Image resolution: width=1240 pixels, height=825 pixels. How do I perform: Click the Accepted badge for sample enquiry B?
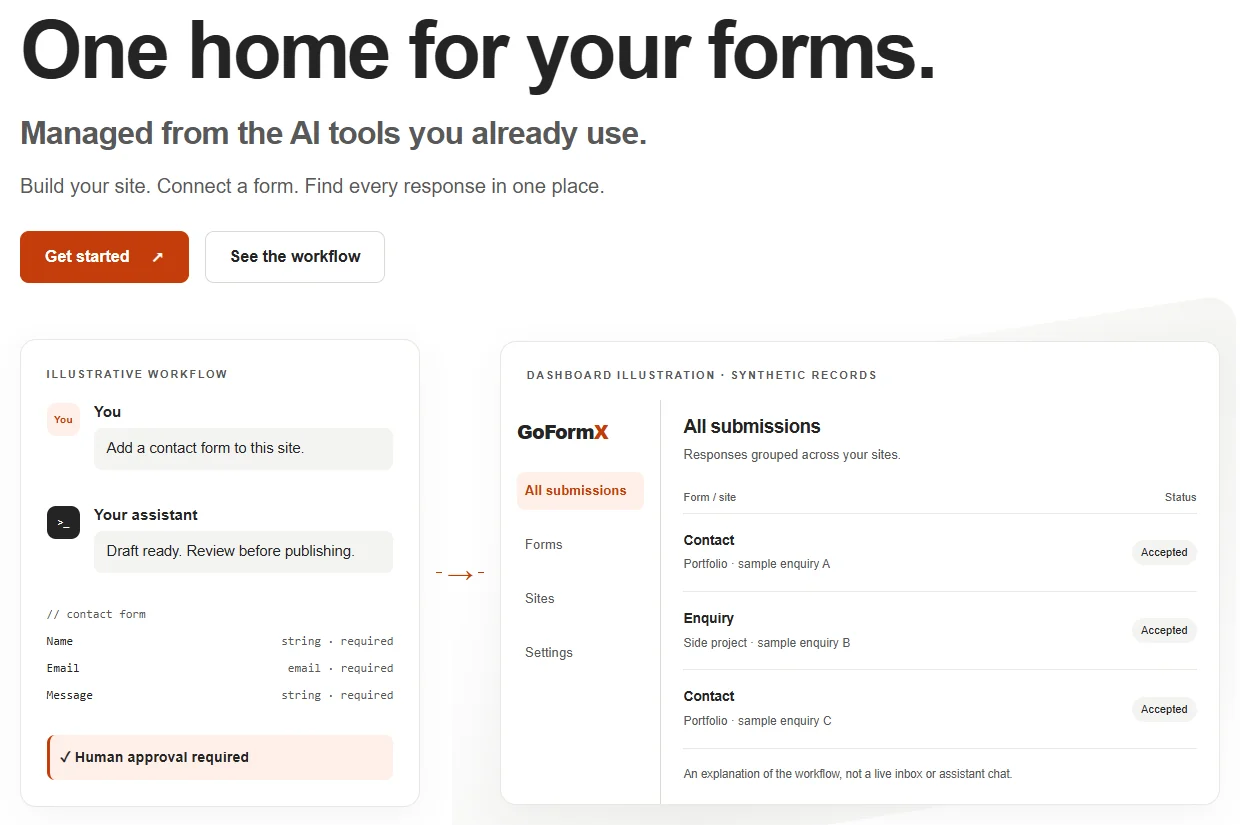(1164, 631)
